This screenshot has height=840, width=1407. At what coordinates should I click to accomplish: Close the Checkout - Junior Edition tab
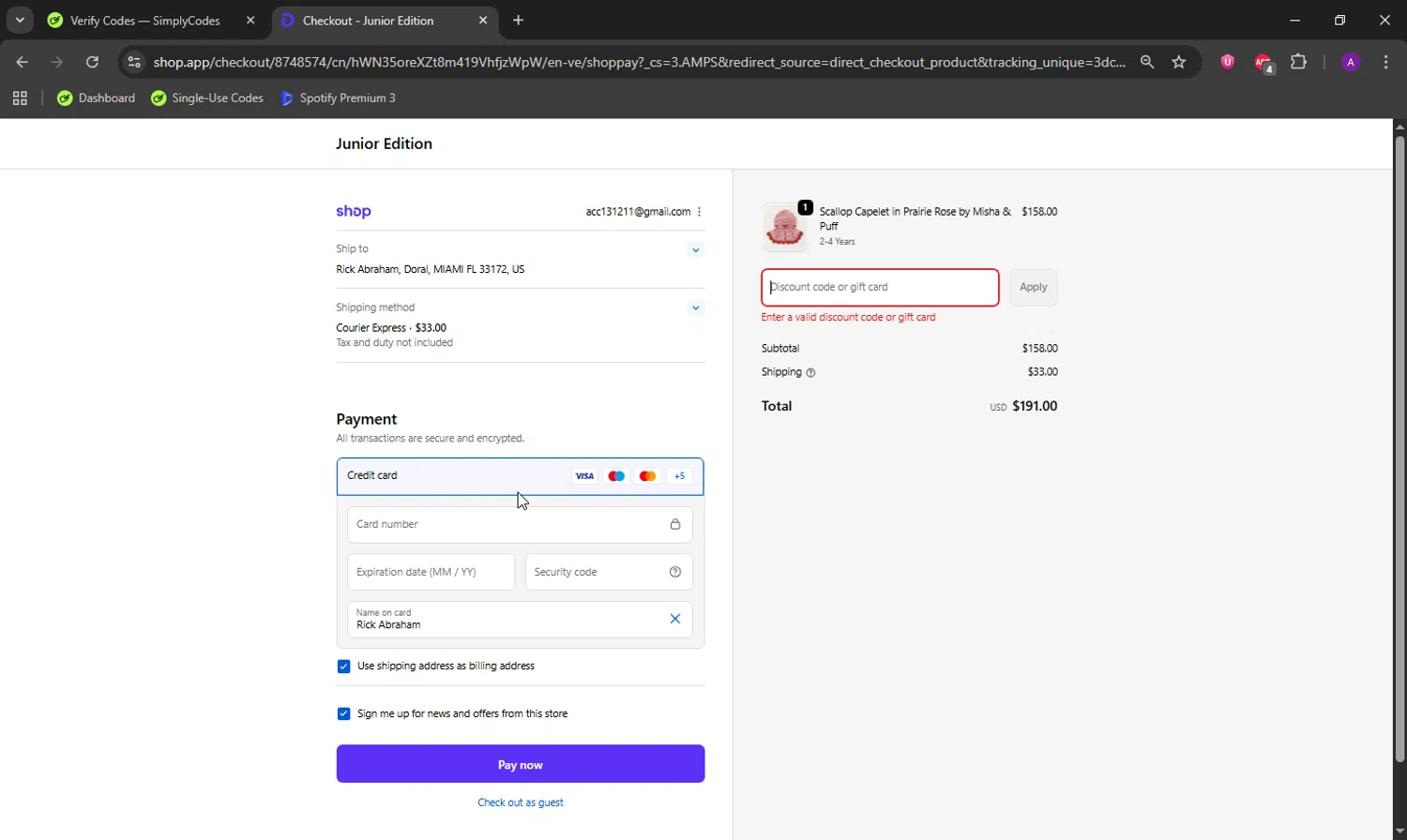[483, 20]
